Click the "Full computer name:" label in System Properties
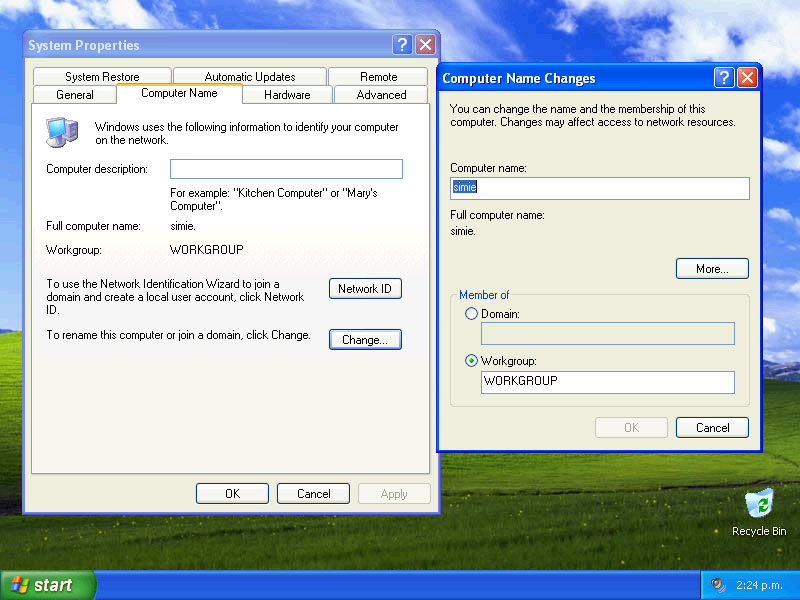 (x=93, y=226)
